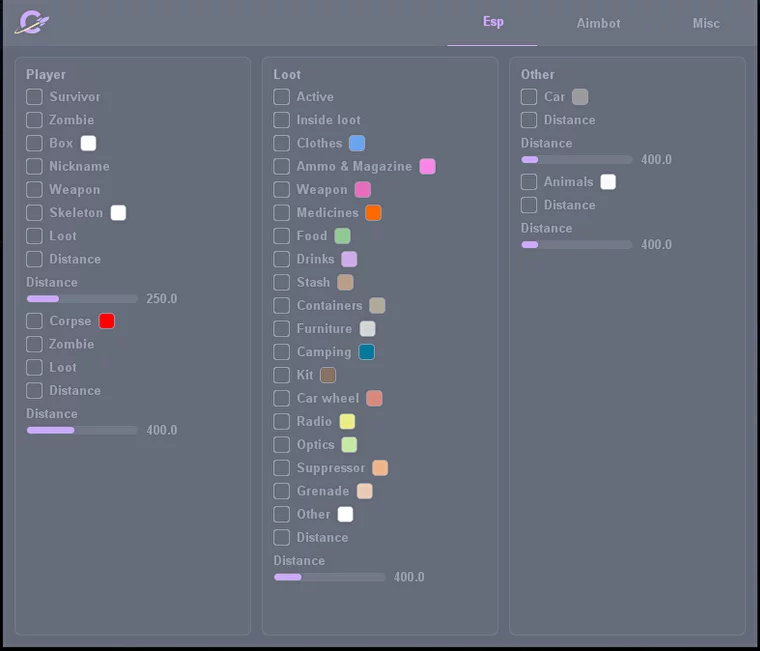
Task: Click the Player distance slider showing 250.0
Action: point(82,299)
